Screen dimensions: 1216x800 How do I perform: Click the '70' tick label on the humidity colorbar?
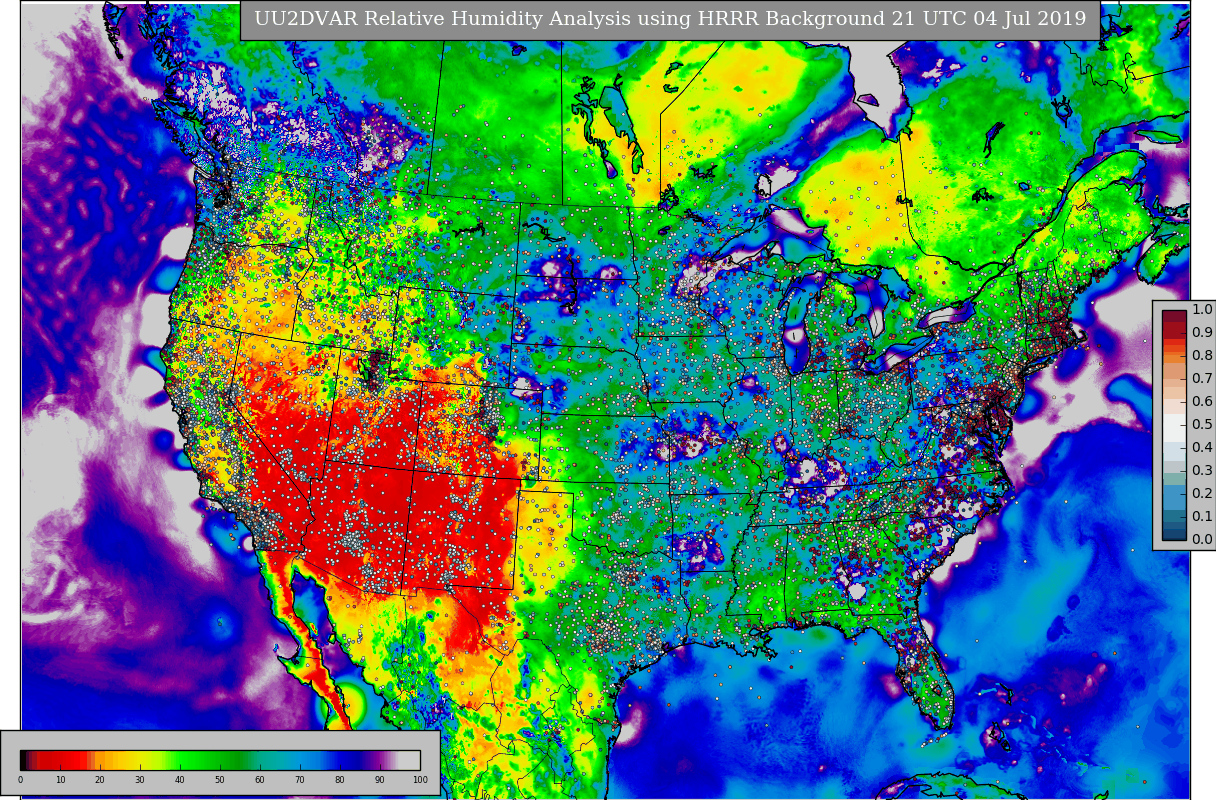(300, 780)
